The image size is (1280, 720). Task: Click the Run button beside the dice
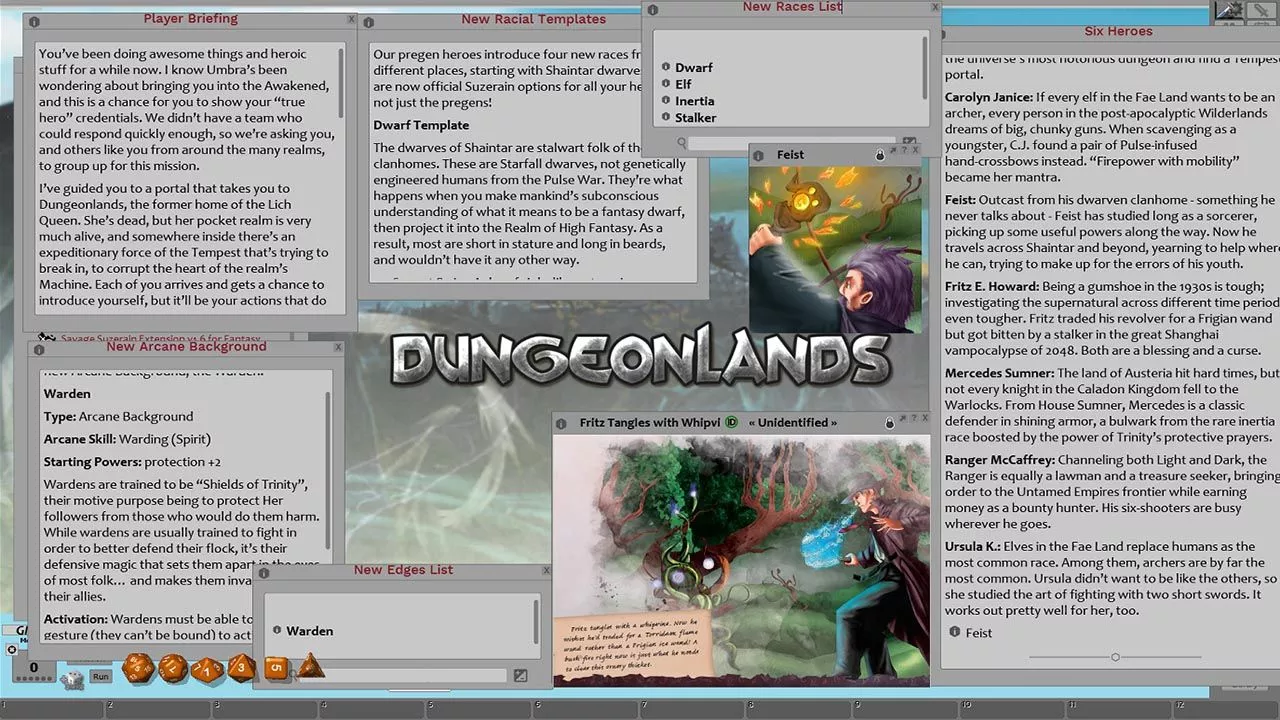pyautogui.click(x=100, y=677)
